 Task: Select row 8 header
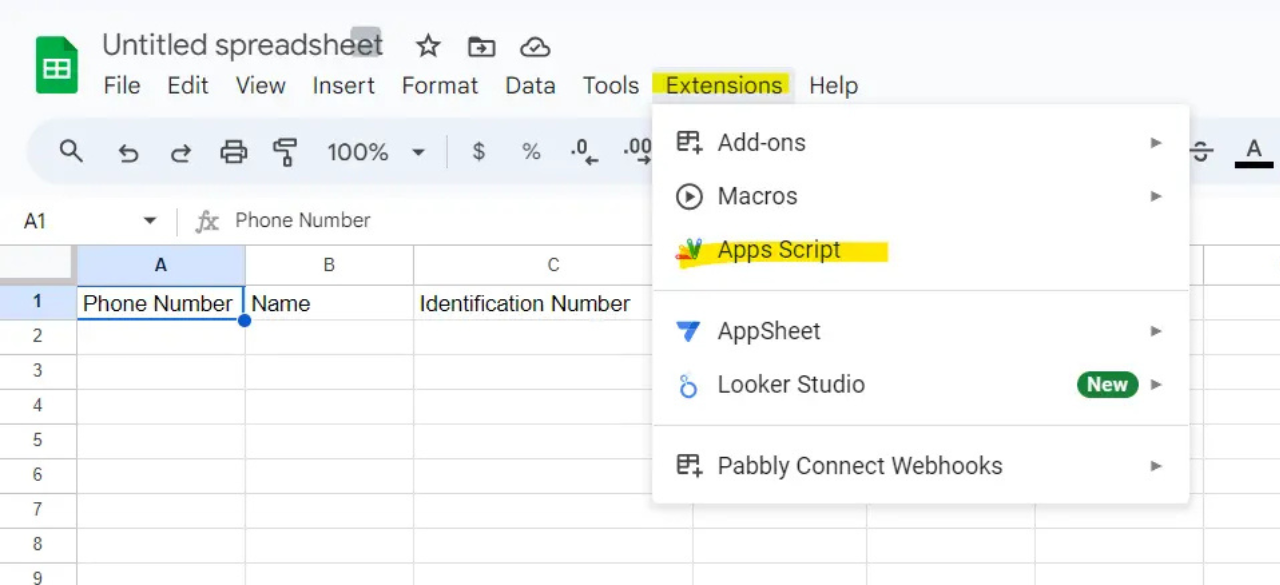(38, 544)
